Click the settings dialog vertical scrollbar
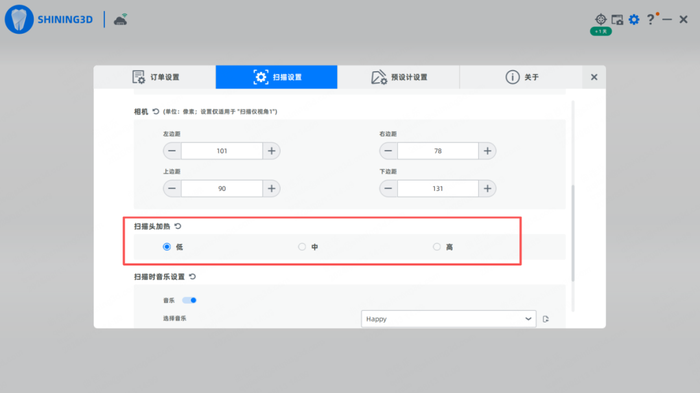This screenshot has width=700, height=393. coord(573,233)
